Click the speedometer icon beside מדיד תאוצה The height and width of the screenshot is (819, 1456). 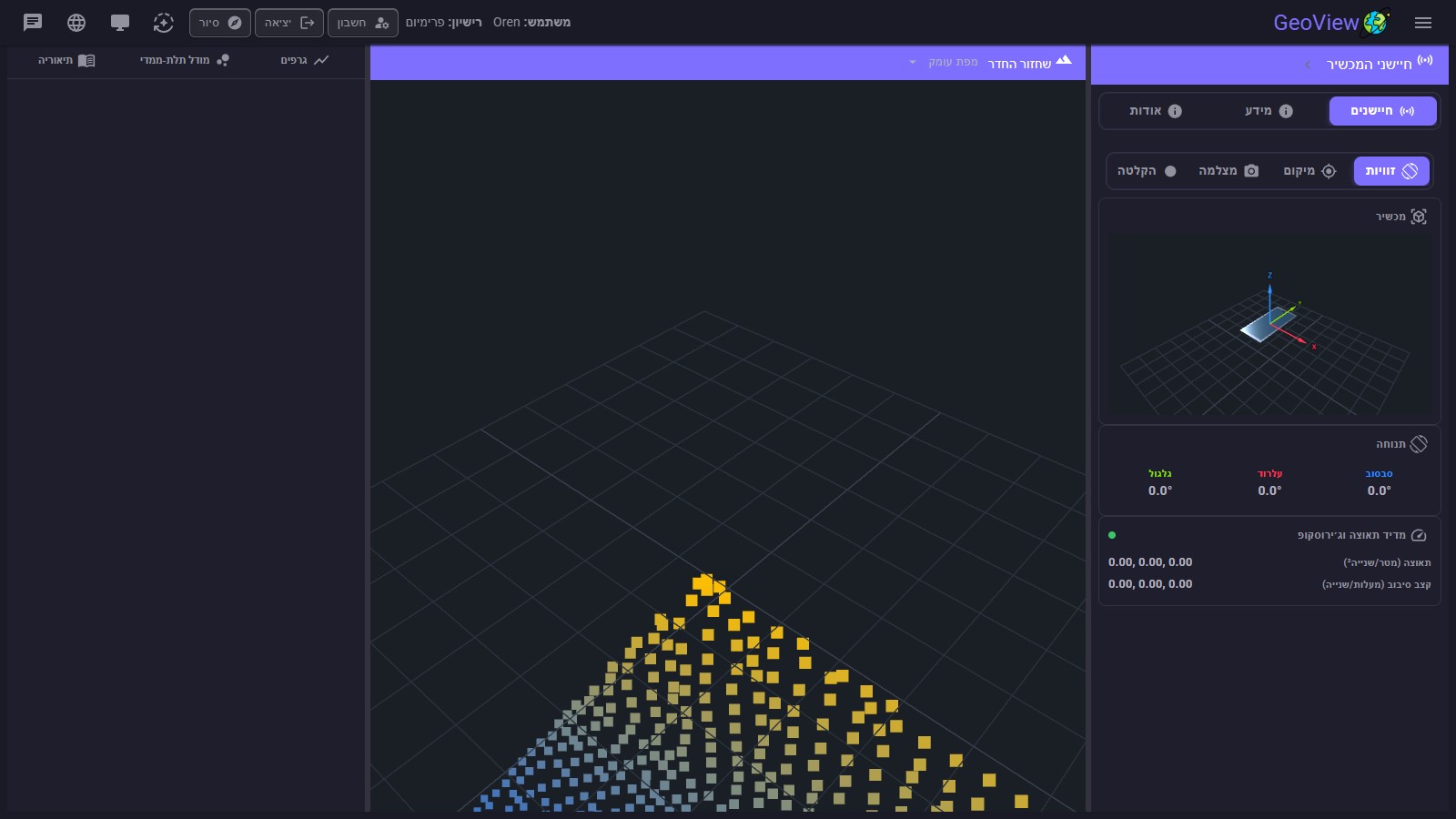click(x=1419, y=535)
